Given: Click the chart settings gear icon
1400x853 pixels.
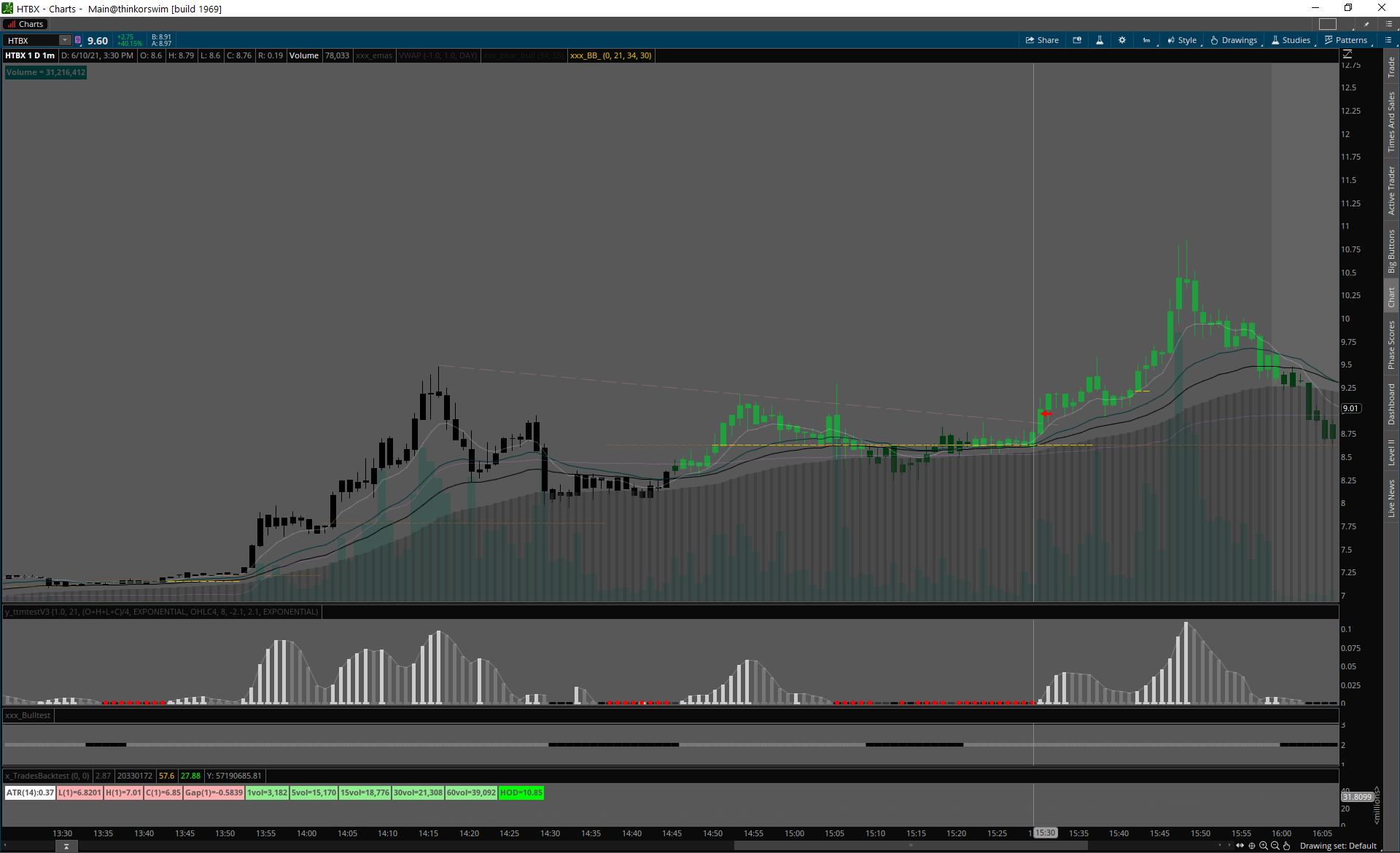Looking at the screenshot, I should (x=1122, y=40).
